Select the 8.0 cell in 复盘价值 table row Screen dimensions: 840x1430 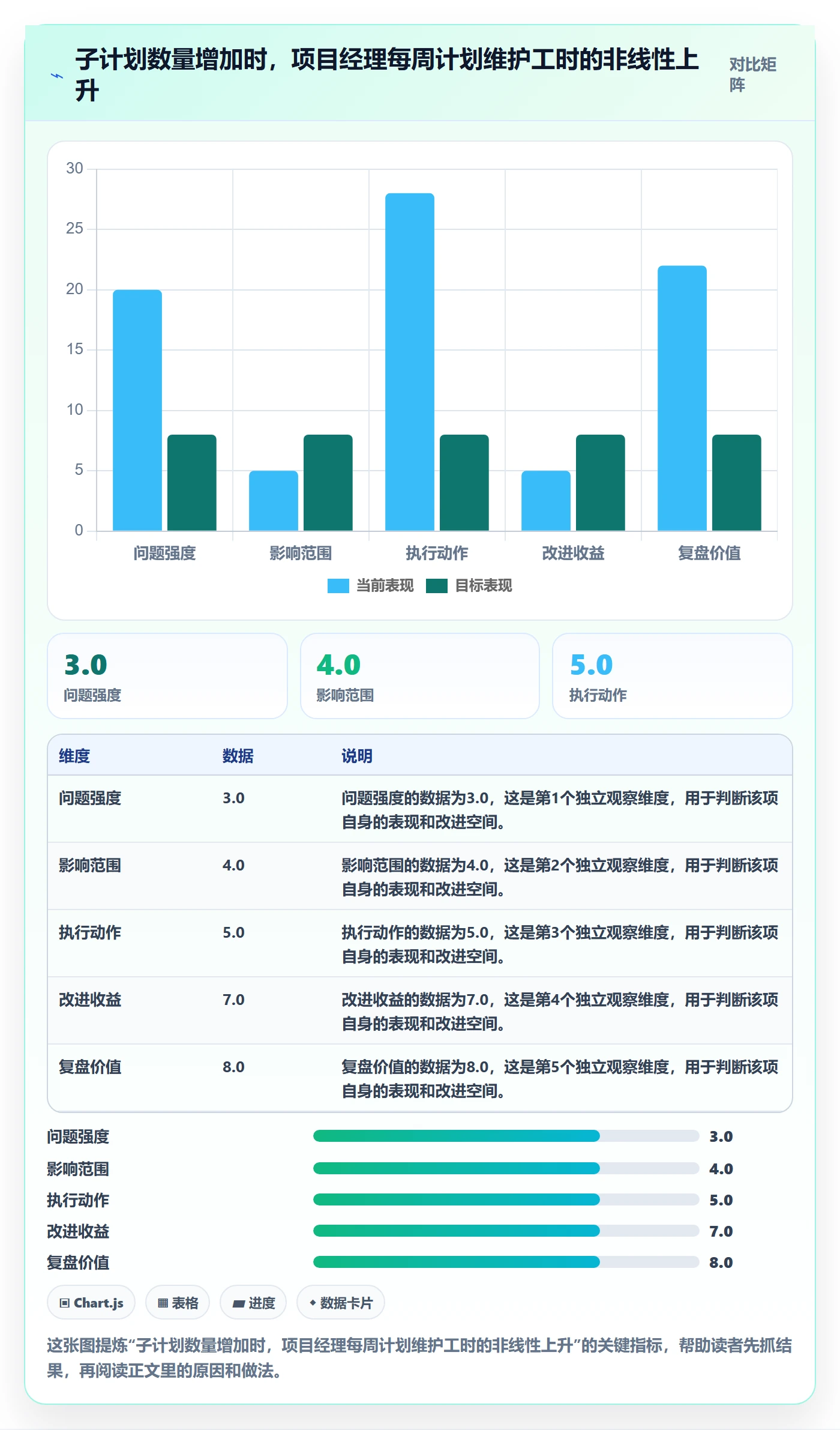coord(233,1067)
